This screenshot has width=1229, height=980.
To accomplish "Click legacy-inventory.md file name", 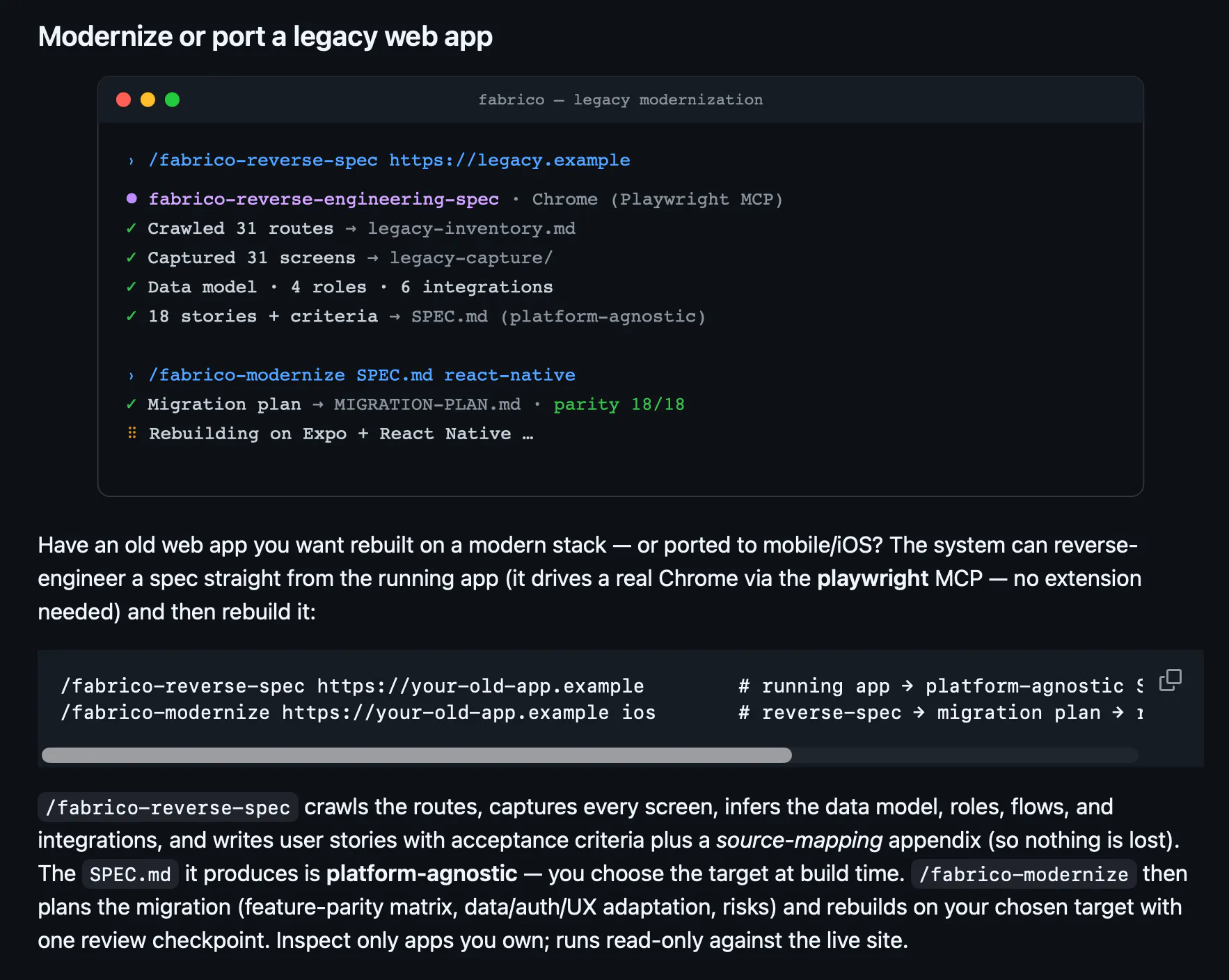I will pyautogui.click(x=471, y=228).
